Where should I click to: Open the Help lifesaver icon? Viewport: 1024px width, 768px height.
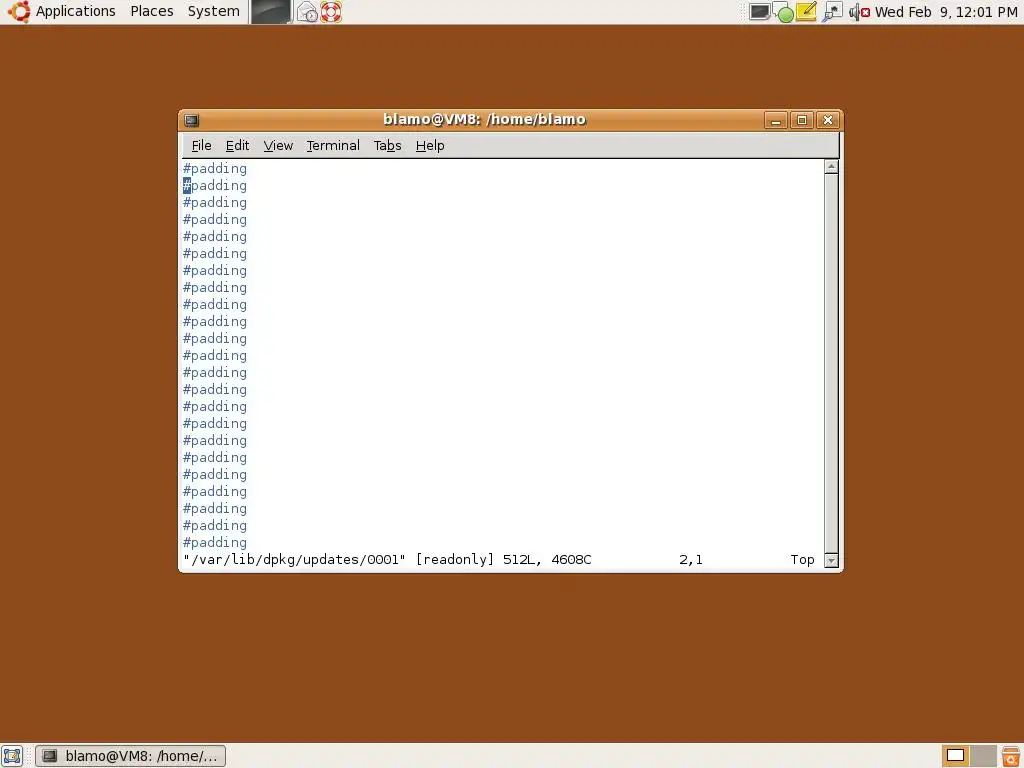click(331, 12)
